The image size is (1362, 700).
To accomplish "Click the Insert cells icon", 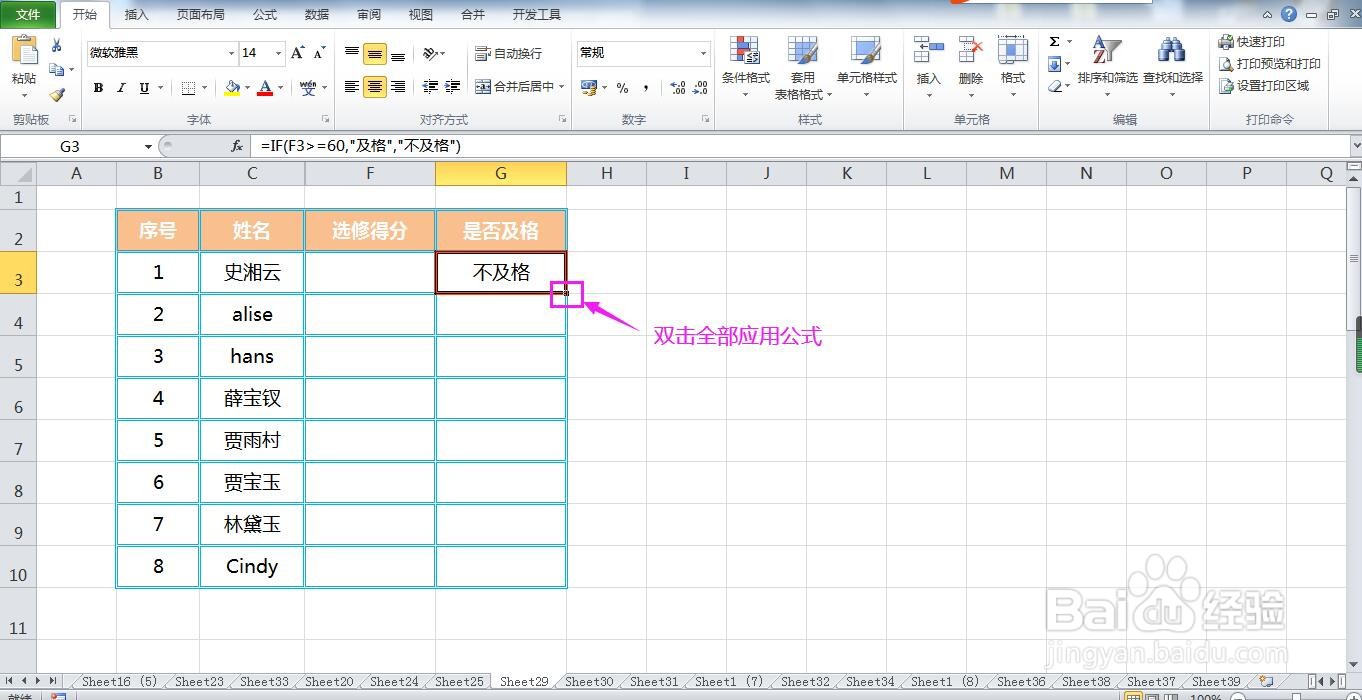I will pyautogui.click(x=928, y=51).
